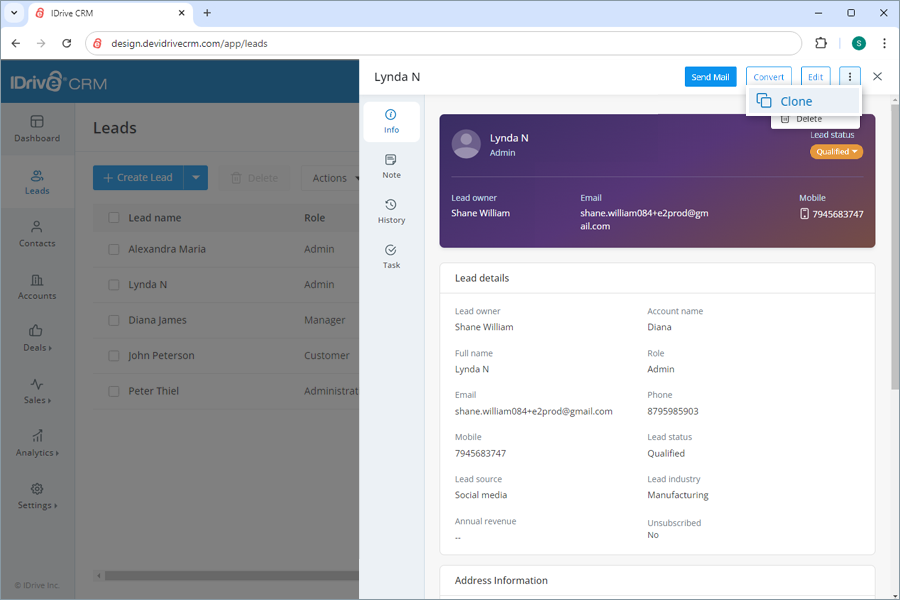This screenshot has width=900, height=600.
Task: Select the Lynda N row checkbox
Action: [x=113, y=284]
